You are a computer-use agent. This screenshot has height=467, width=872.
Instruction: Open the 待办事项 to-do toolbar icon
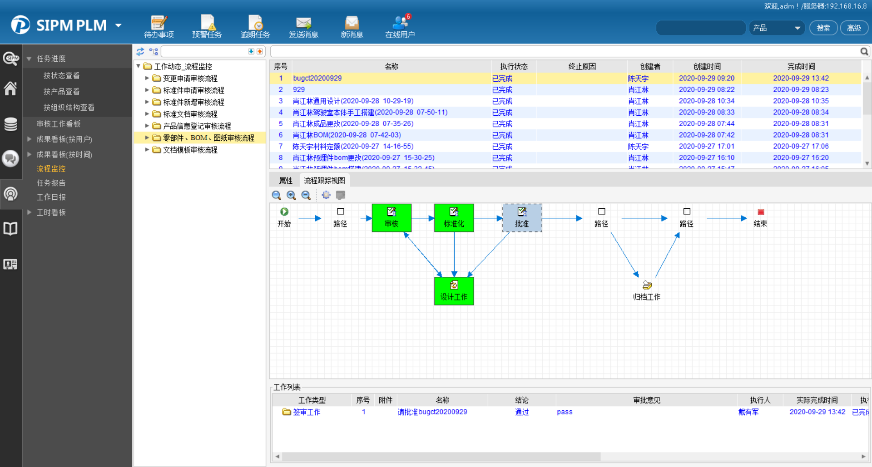click(x=159, y=25)
